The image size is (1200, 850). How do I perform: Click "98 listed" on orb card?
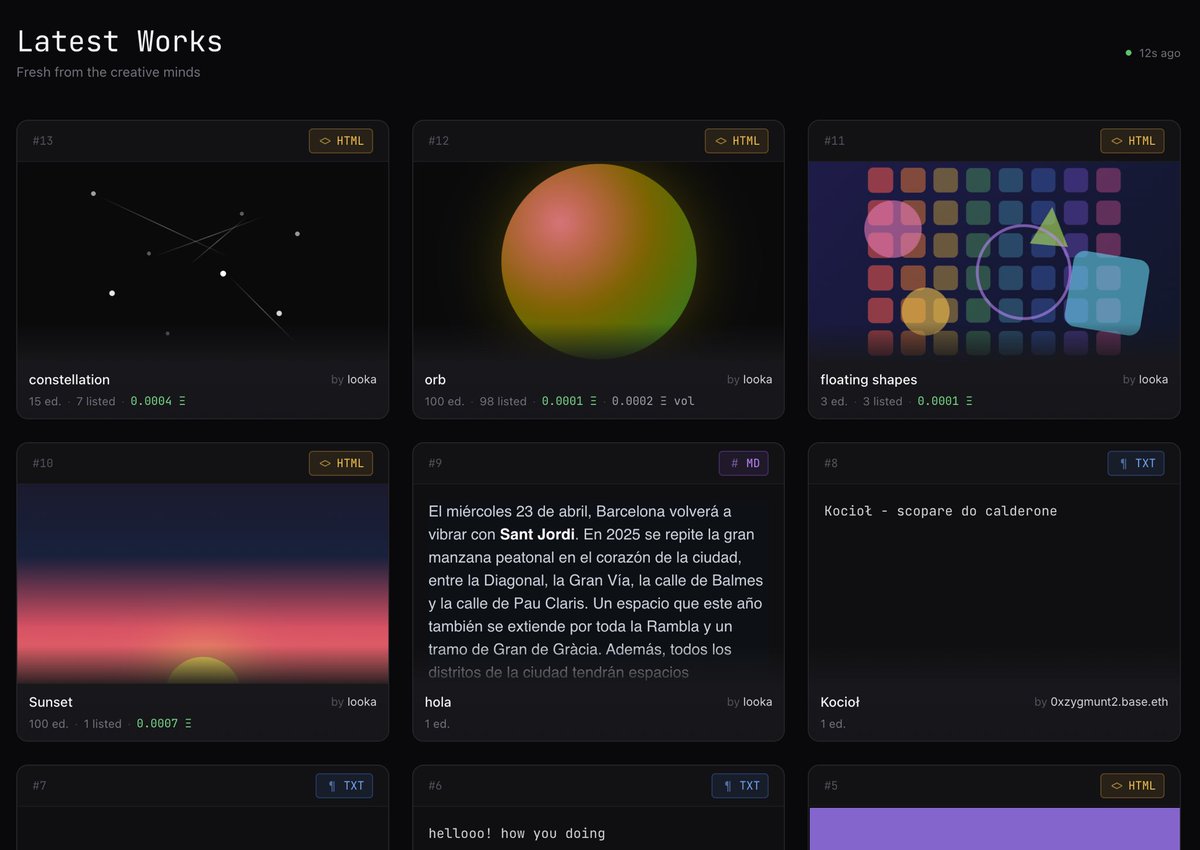[503, 401]
